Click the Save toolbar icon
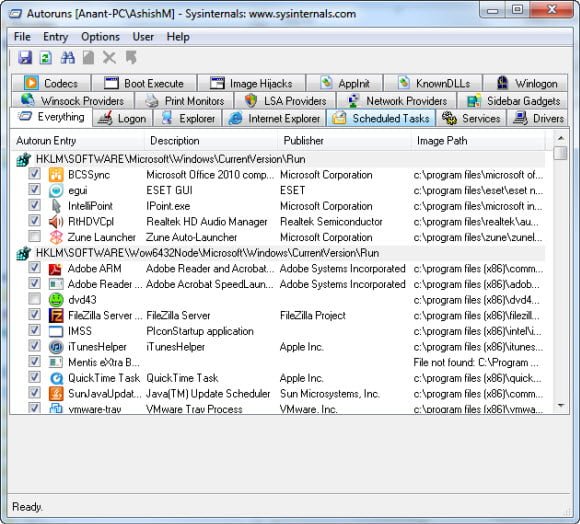Image resolution: width=580 pixels, height=524 pixels. (25, 58)
